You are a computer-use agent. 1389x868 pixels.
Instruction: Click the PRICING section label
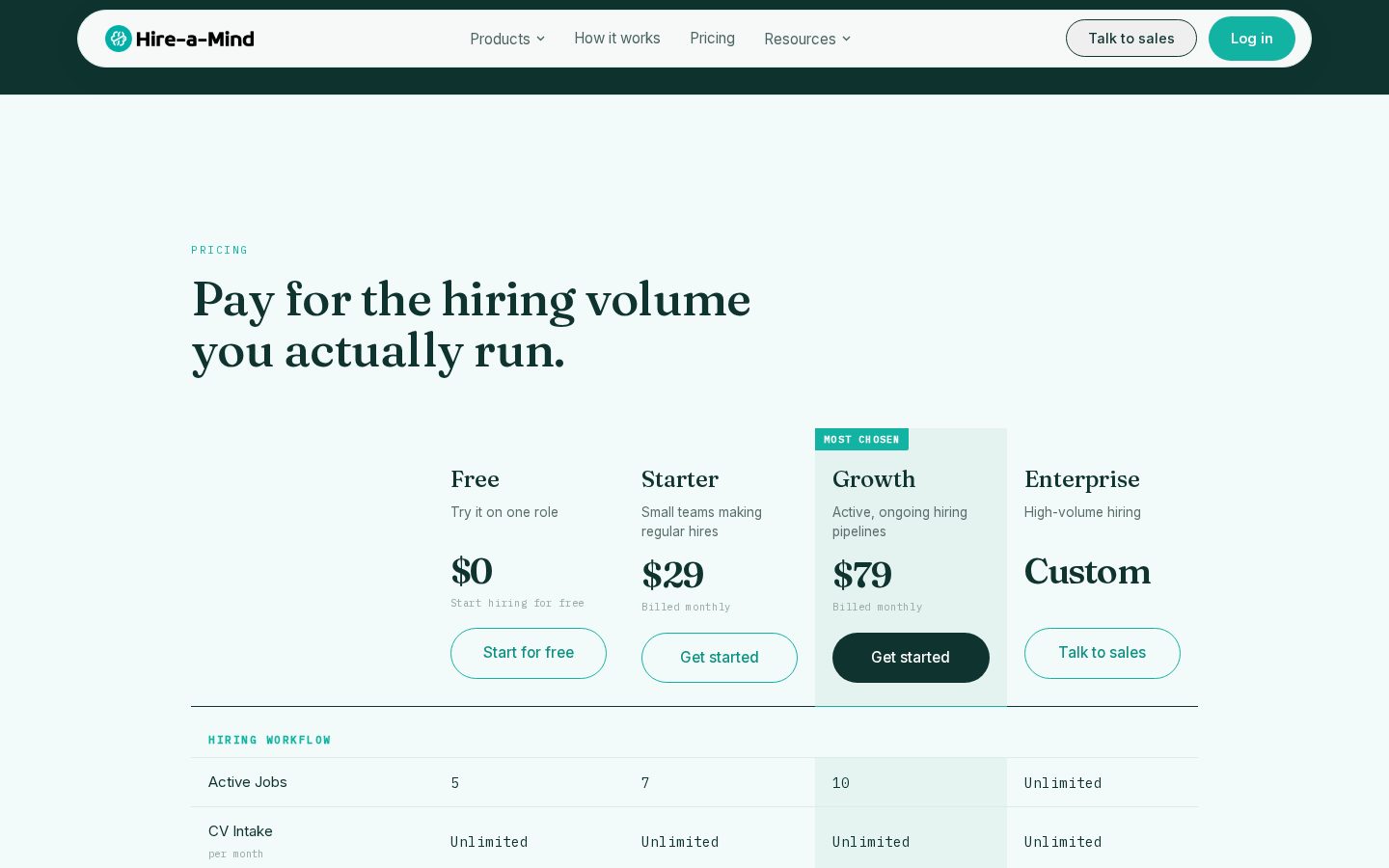(219, 250)
